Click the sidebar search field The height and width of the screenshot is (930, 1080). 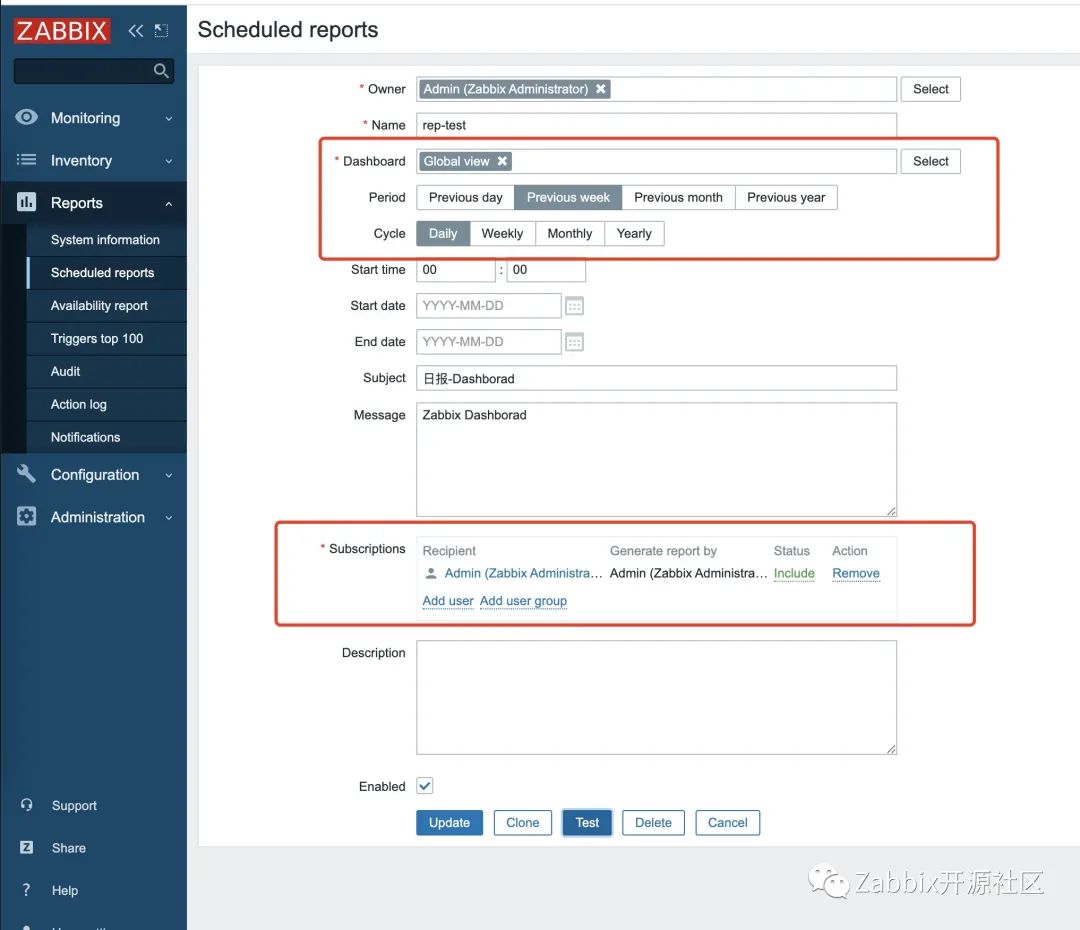point(94,70)
